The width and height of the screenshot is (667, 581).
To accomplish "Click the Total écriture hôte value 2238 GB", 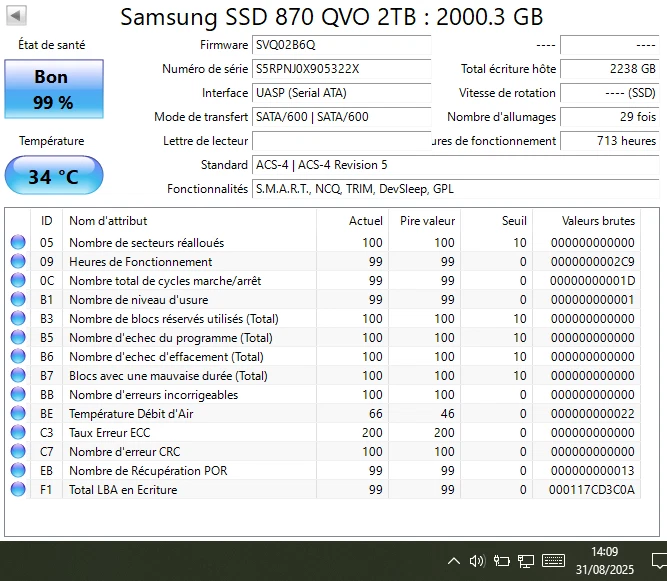I will (610, 69).
